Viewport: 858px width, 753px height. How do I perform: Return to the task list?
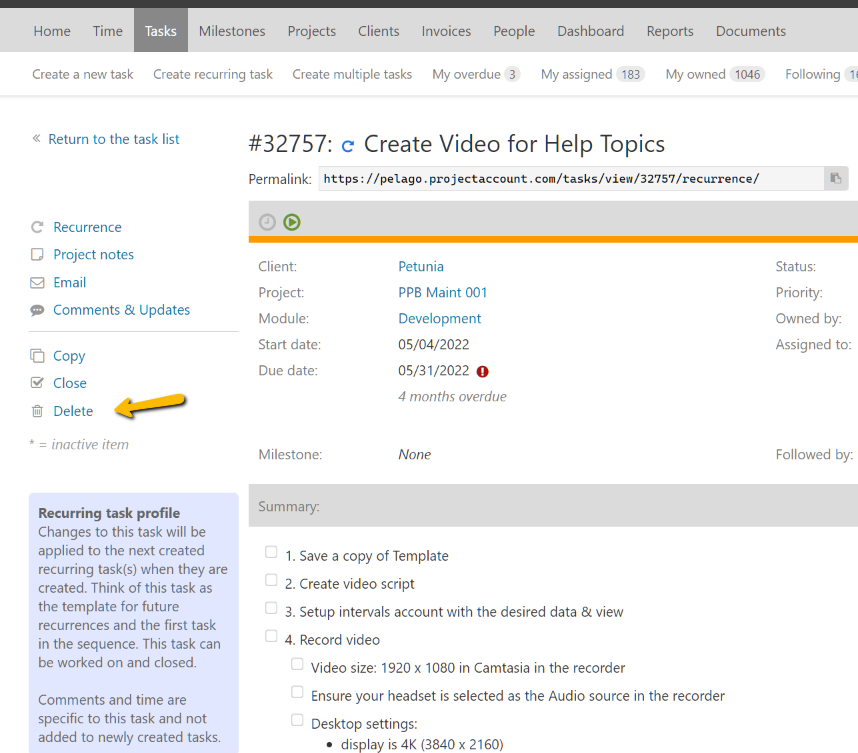click(113, 139)
